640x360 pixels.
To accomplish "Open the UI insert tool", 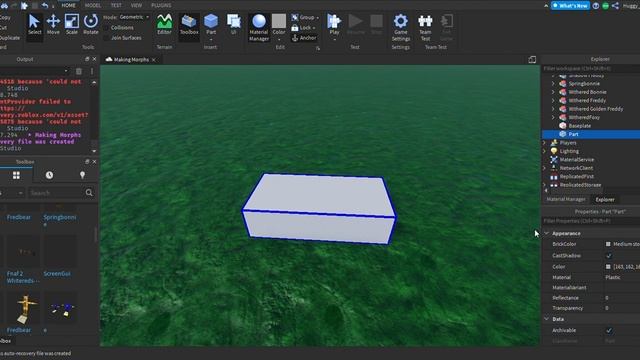I will coord(233,24).
